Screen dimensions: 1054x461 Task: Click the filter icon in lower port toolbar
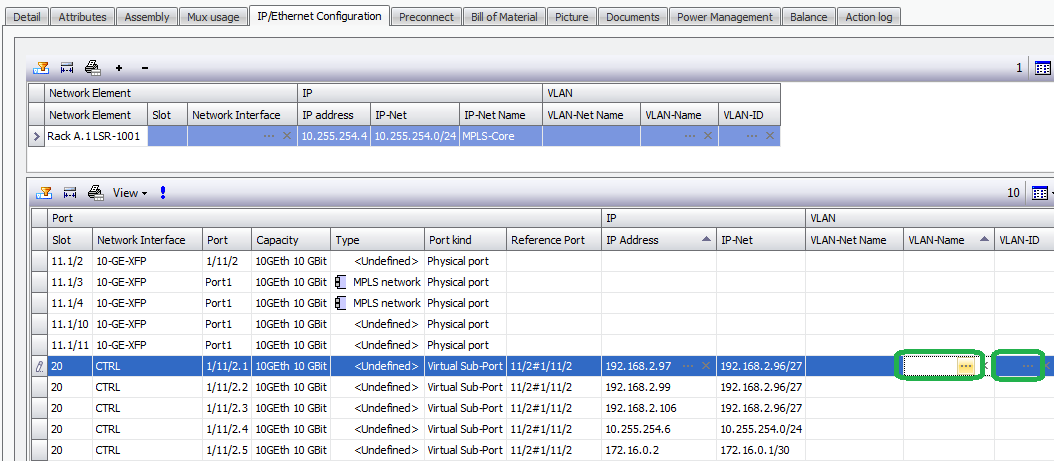[43, 193]
